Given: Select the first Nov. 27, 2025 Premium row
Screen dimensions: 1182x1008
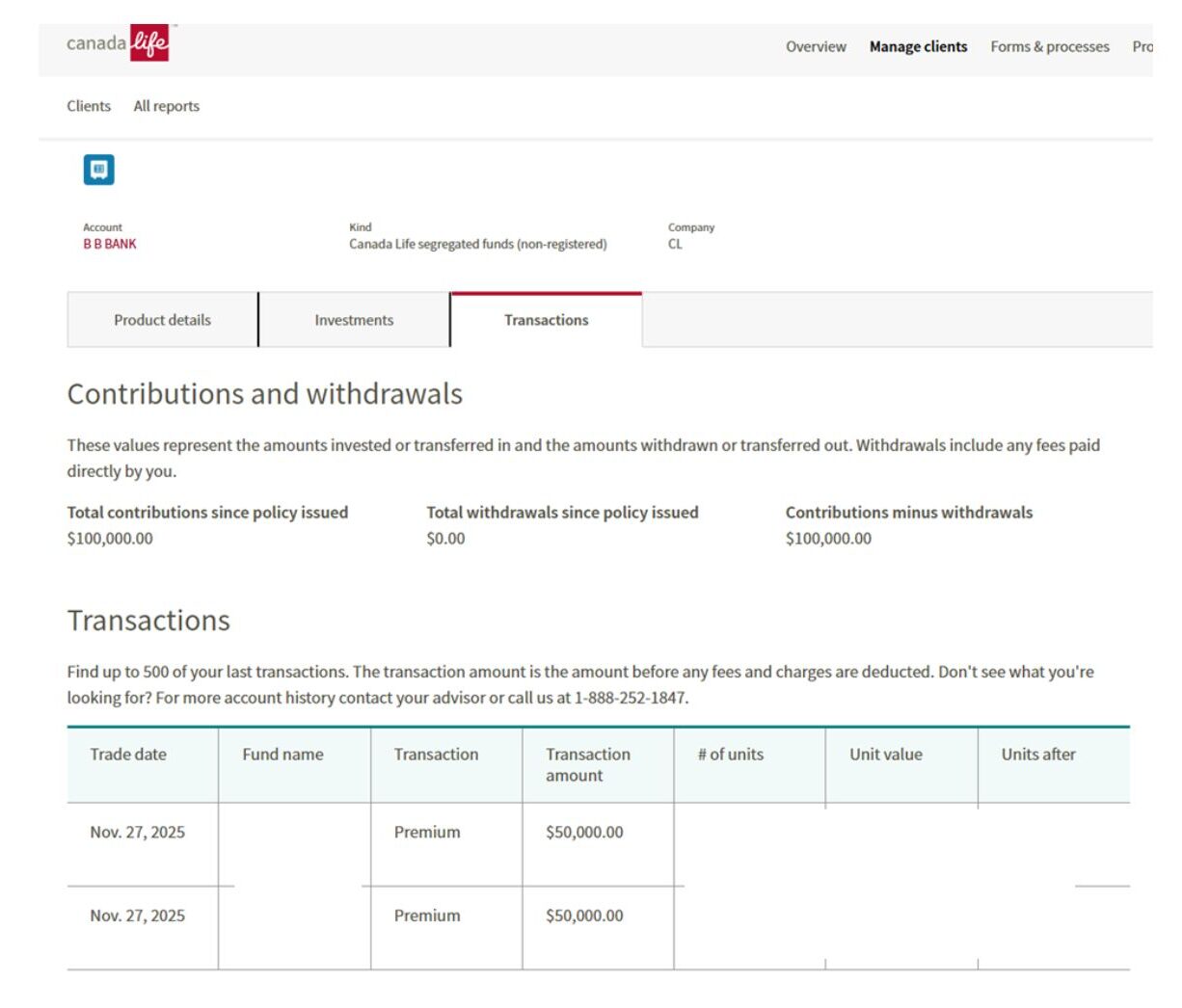Looking at the screenshot, I should click(386, 840).
